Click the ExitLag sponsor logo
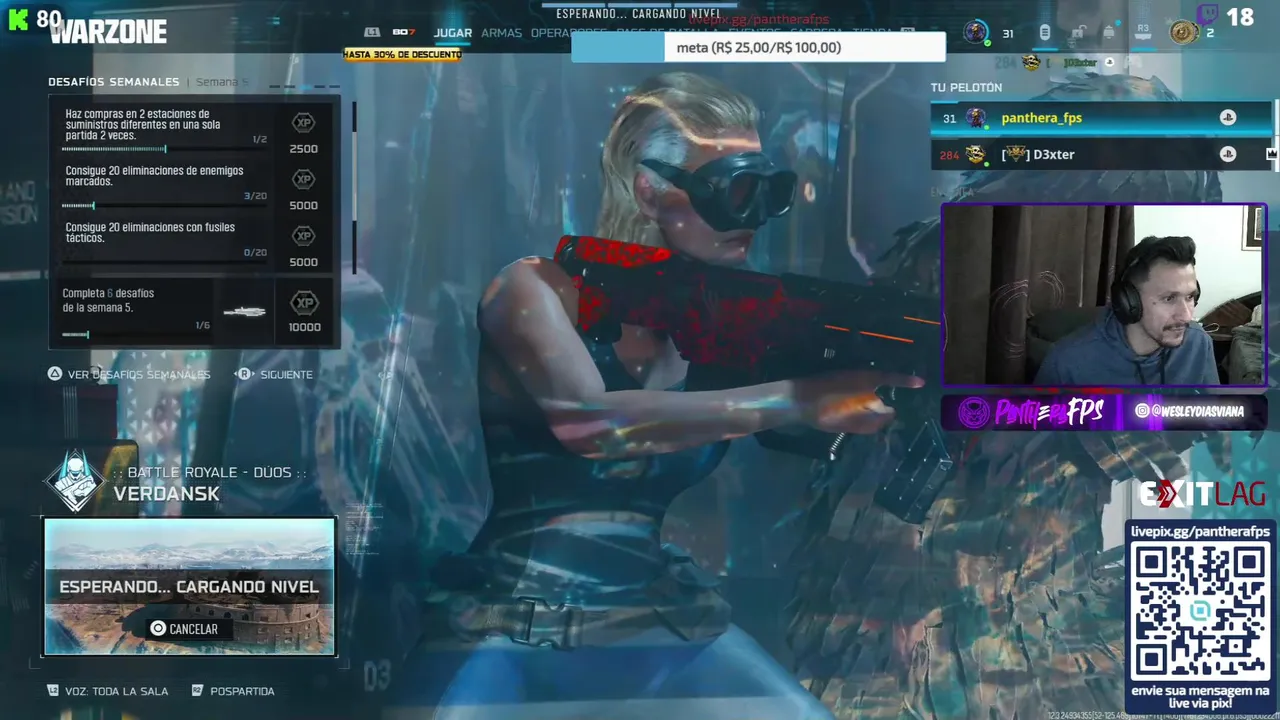The height and width of the screenshot is (720, 1280). (1202, 494)
